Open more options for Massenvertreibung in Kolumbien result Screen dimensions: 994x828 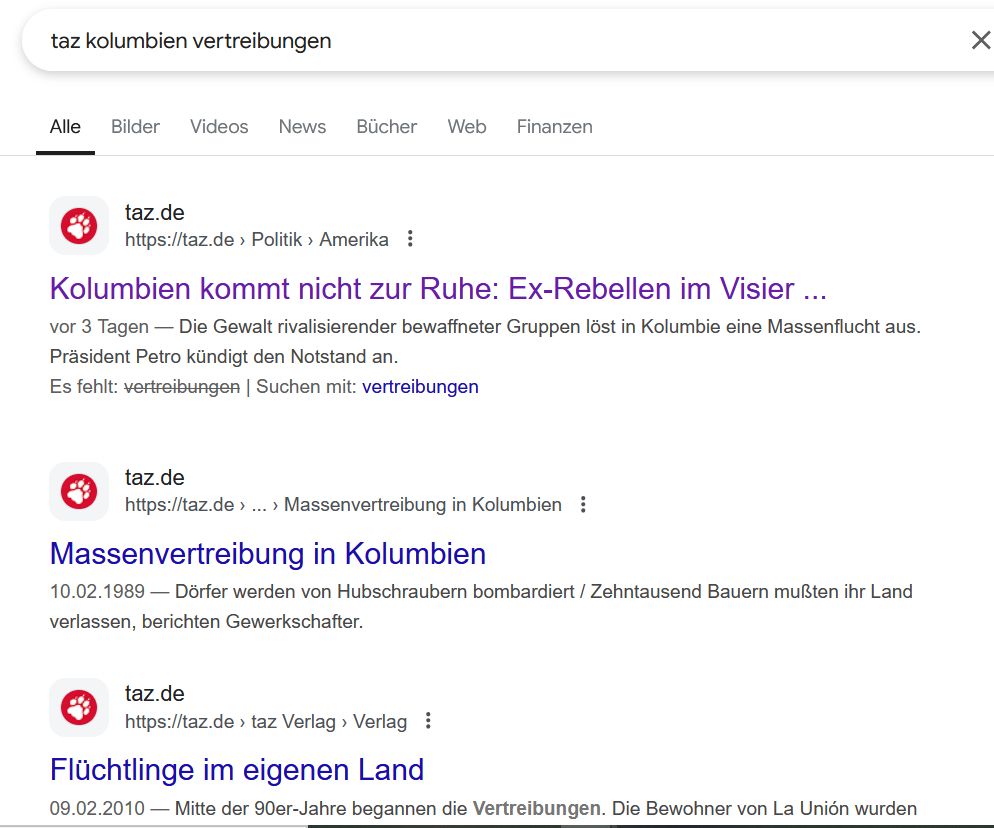pos(583,505)
